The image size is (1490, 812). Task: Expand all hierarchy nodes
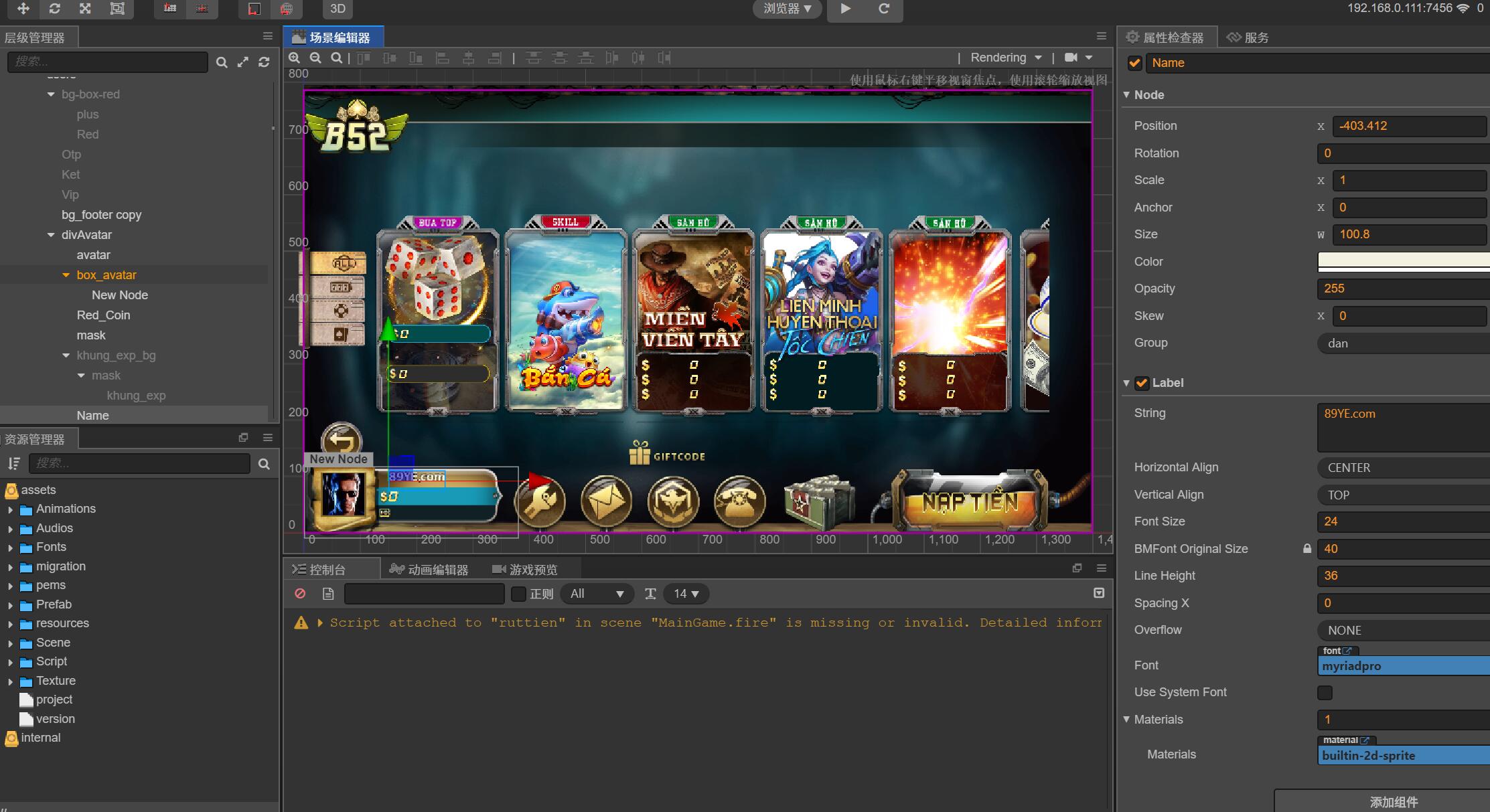[x=243, y=62]
